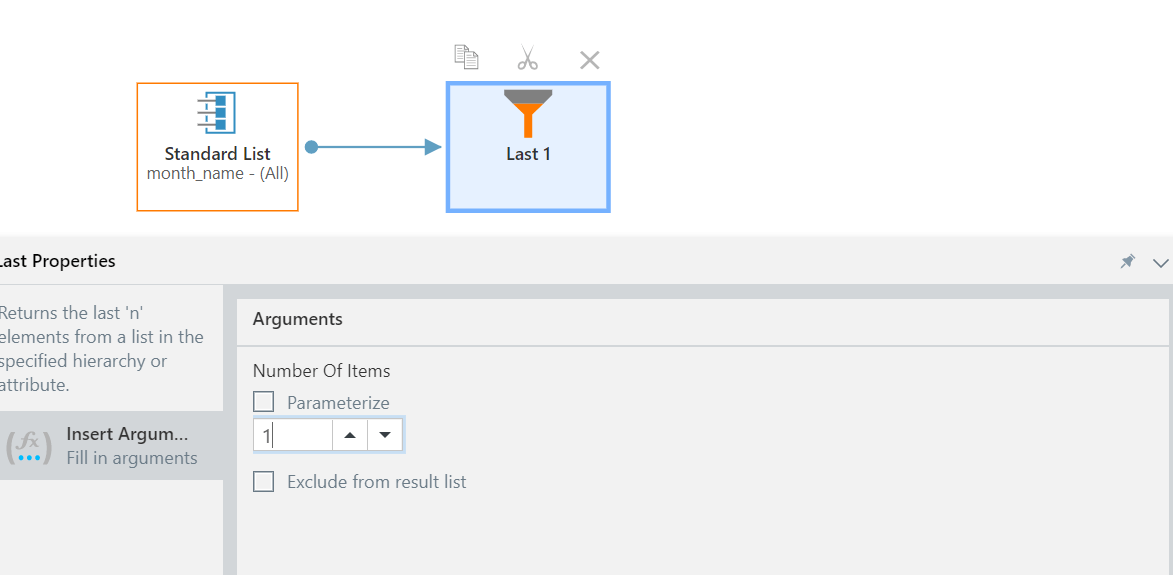This screenshot has width=1173, height=575.
Task: Check Exclude from result list
Action: [263, 482]
